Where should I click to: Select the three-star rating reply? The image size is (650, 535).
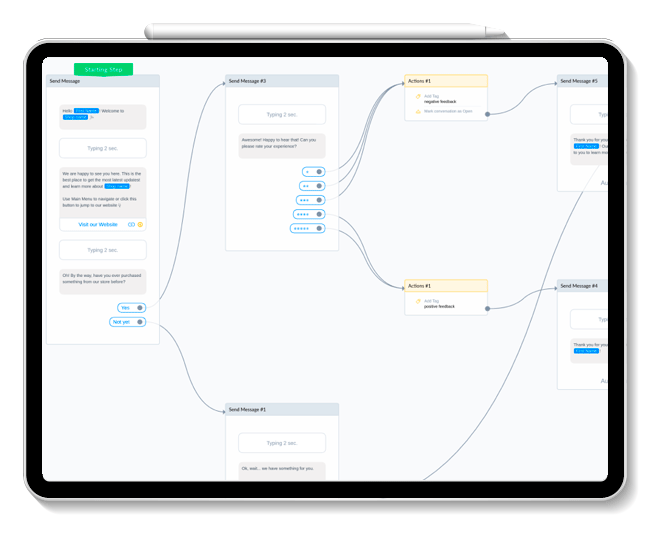(x=310, y=200)
